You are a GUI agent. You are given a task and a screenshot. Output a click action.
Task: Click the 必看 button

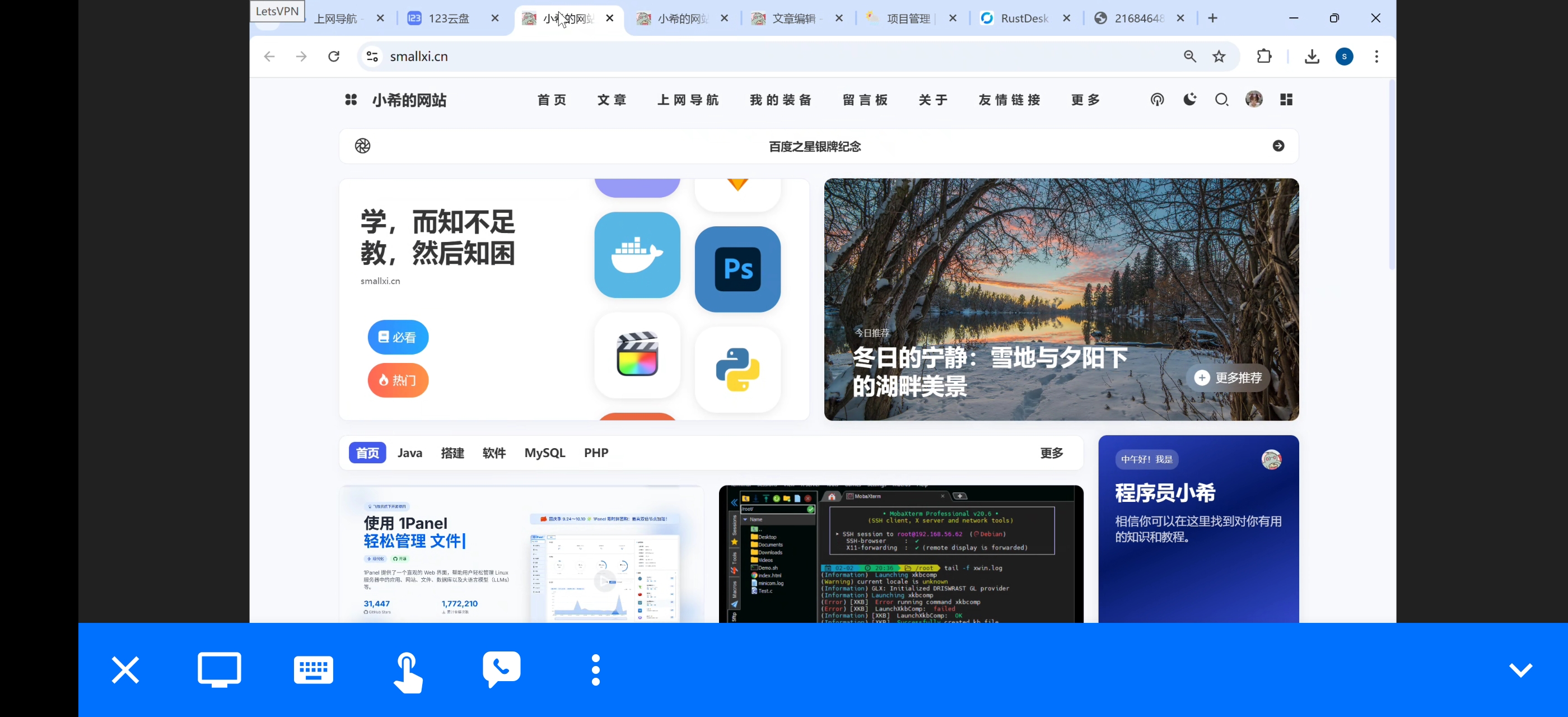click(398, 337)
